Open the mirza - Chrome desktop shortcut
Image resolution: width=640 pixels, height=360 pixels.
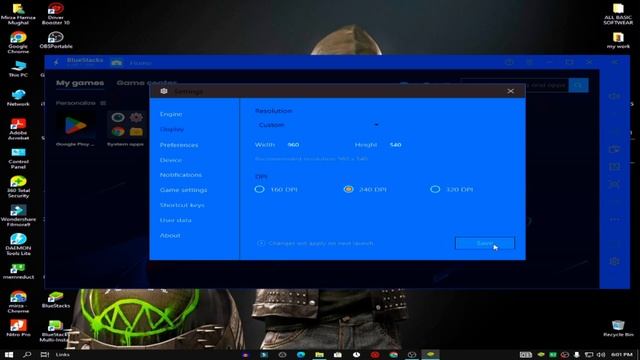(x=18, y=301)
